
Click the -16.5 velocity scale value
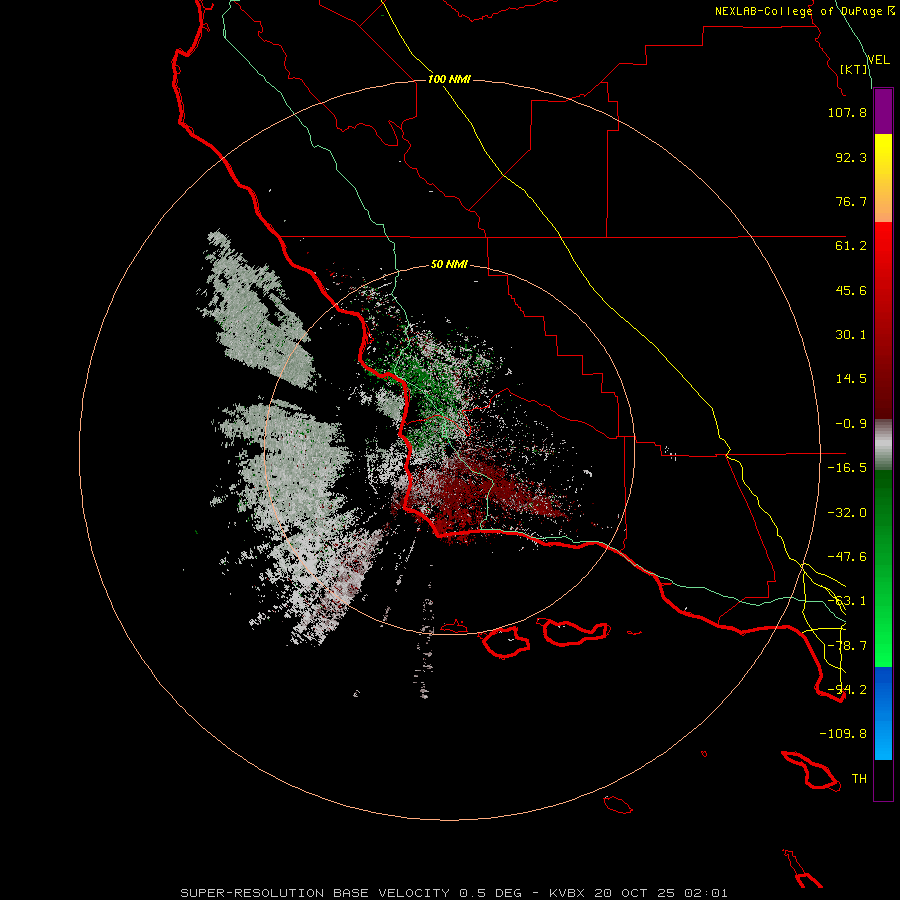coord(847,468)
